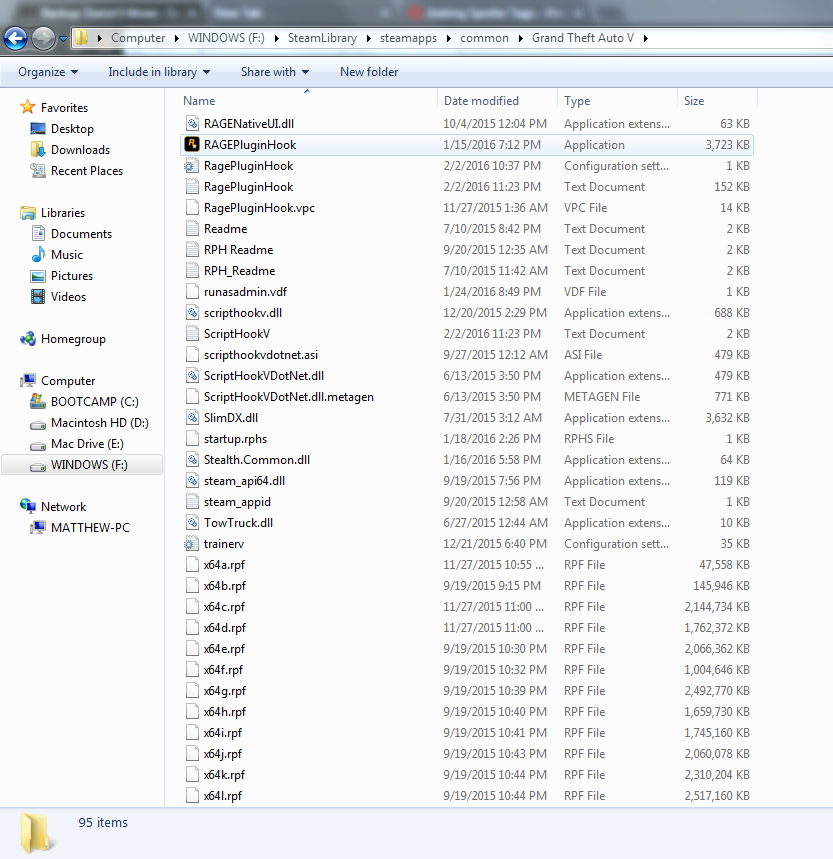Click the RAGEPluginHook application icon
This screenshot has height=859, width=833.
pyautogui.click(x=192, y=145)
